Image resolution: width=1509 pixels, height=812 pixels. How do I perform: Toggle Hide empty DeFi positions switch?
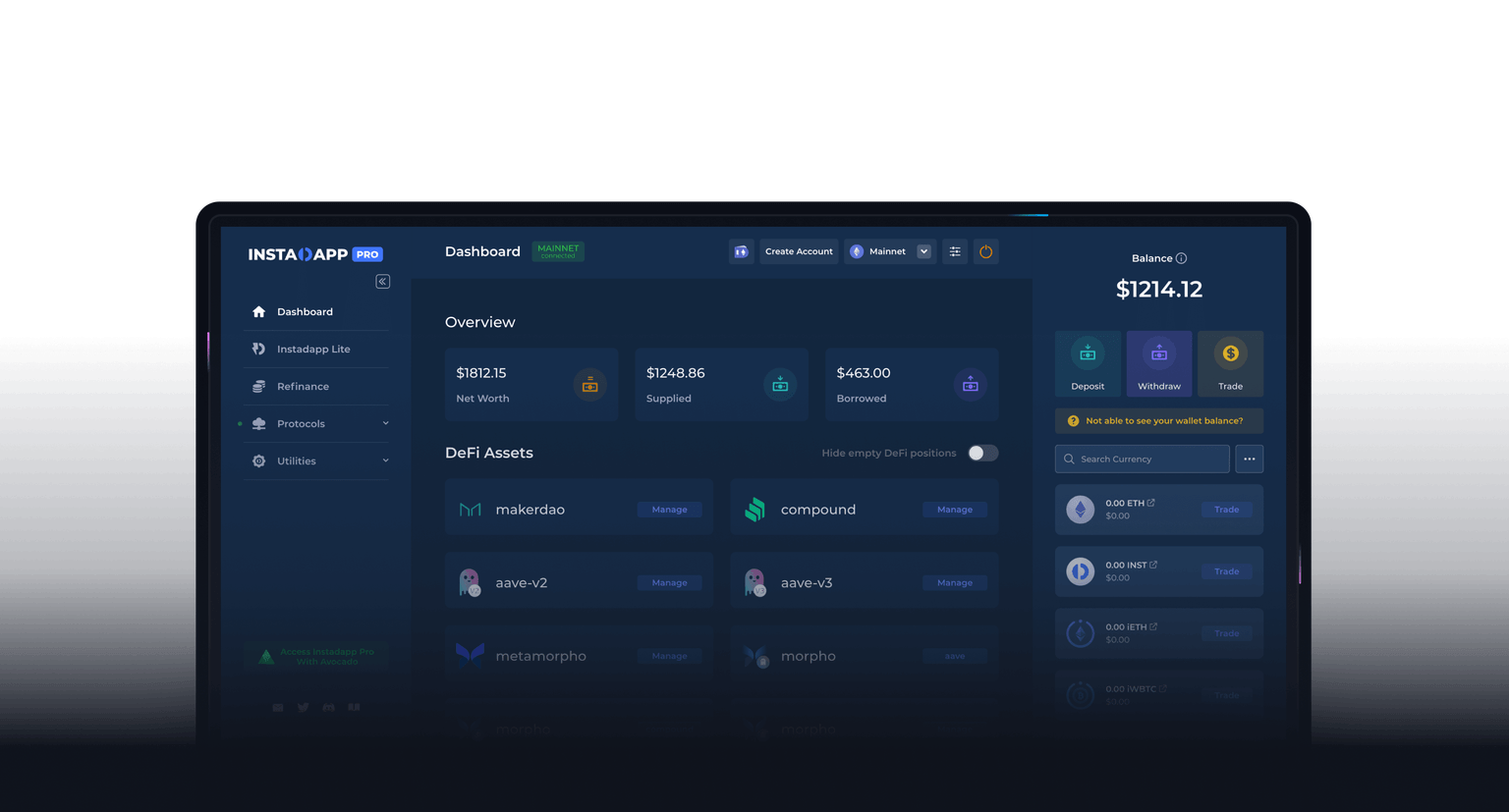coord(983,454)
